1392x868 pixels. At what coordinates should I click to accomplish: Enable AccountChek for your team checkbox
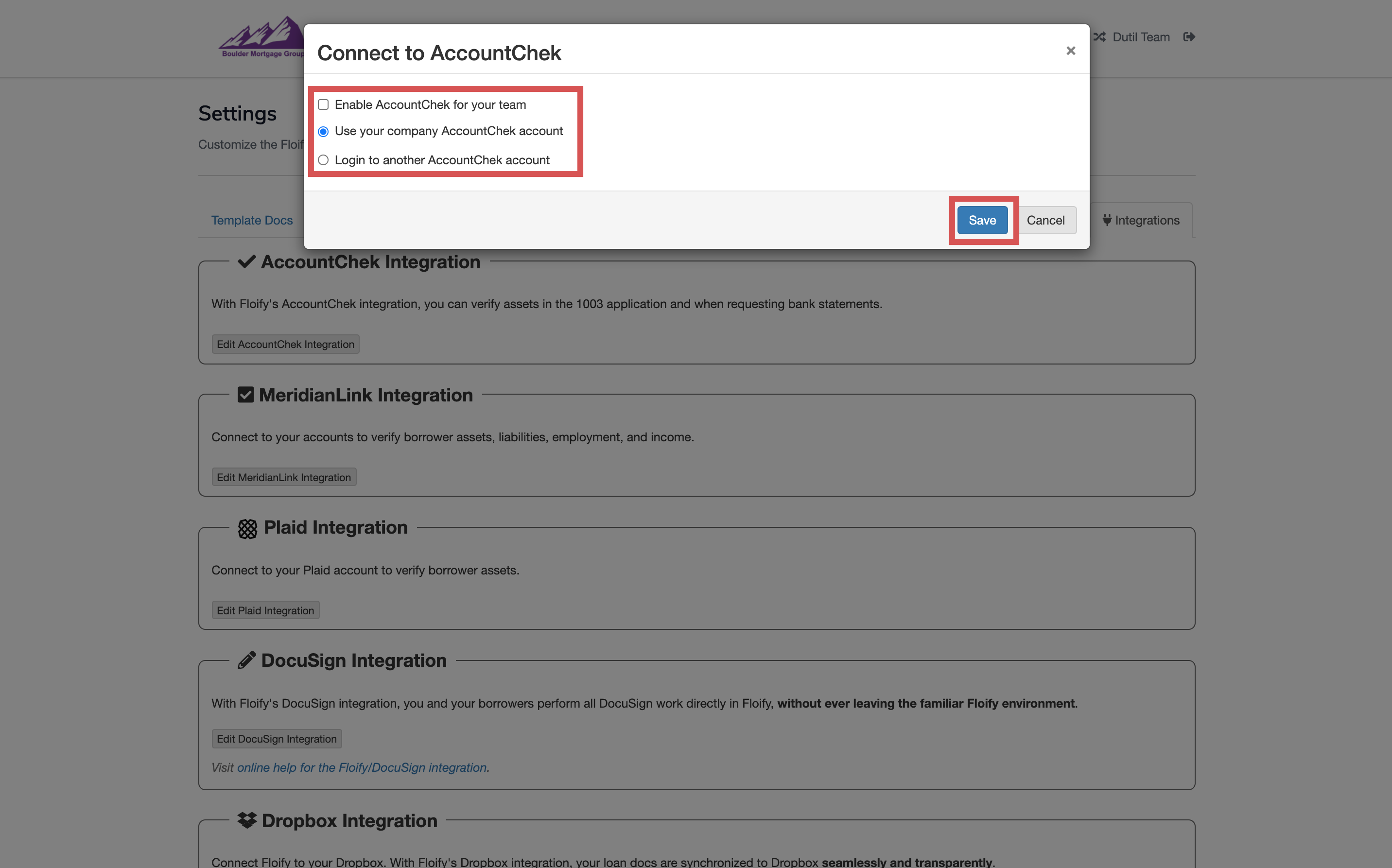pyautogui.click(x=323, y=104)
